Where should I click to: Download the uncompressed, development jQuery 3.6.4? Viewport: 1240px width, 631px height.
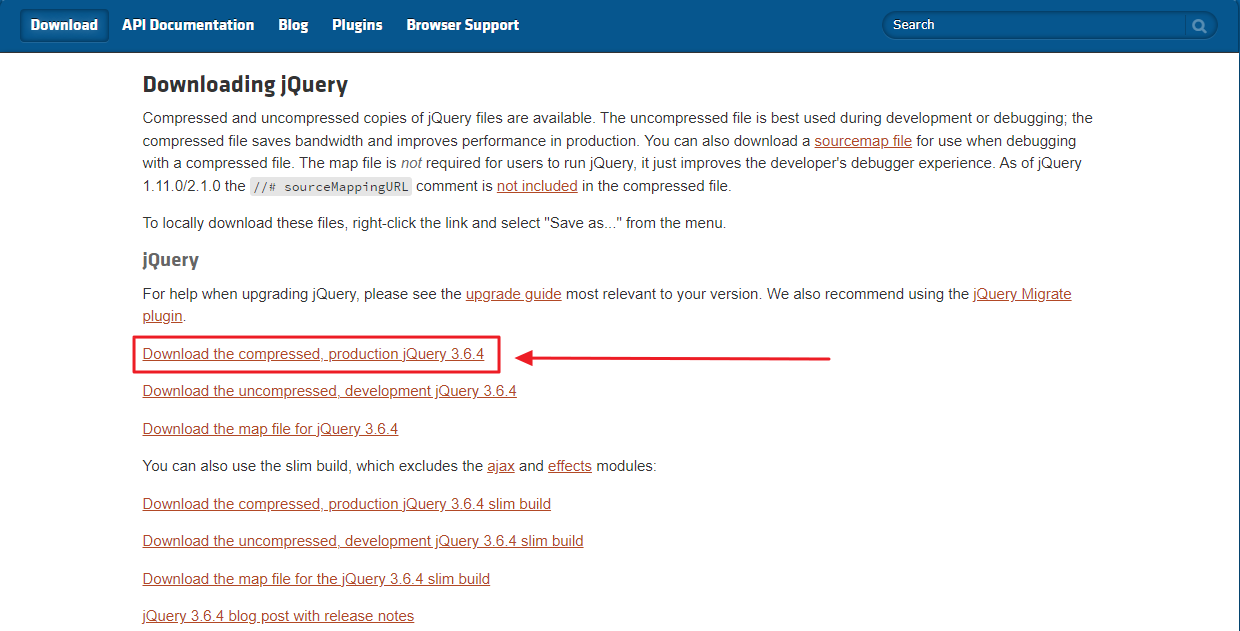pos(330,391)
